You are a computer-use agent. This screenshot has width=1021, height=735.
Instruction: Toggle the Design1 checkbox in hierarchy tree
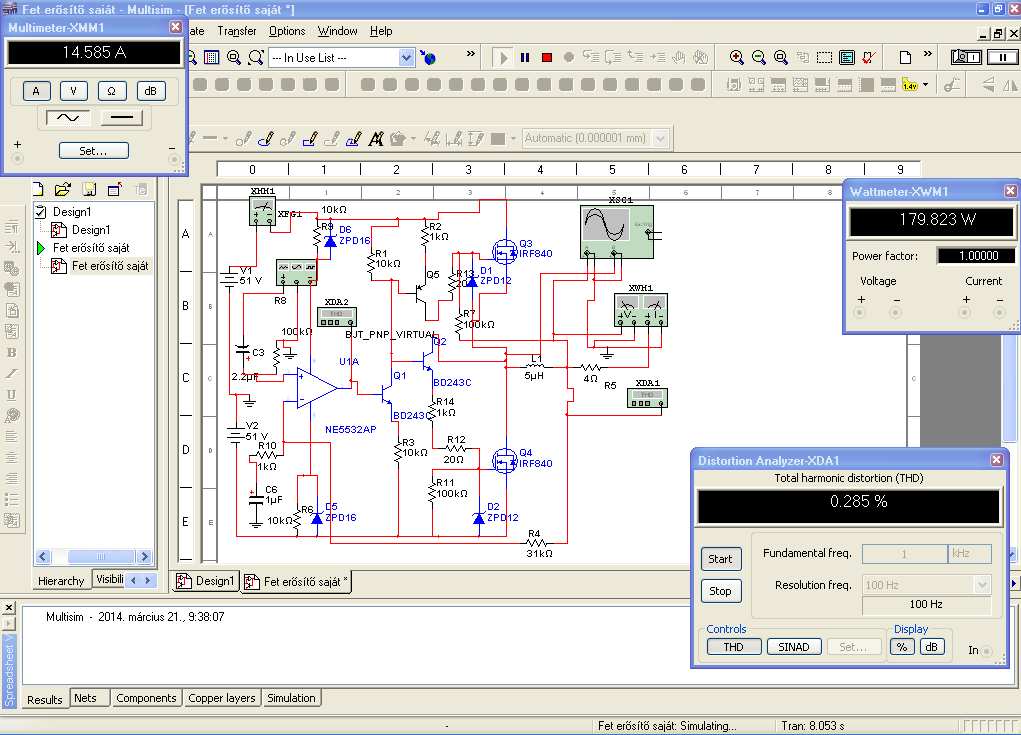pyautogui.click(x=41, y=212)
